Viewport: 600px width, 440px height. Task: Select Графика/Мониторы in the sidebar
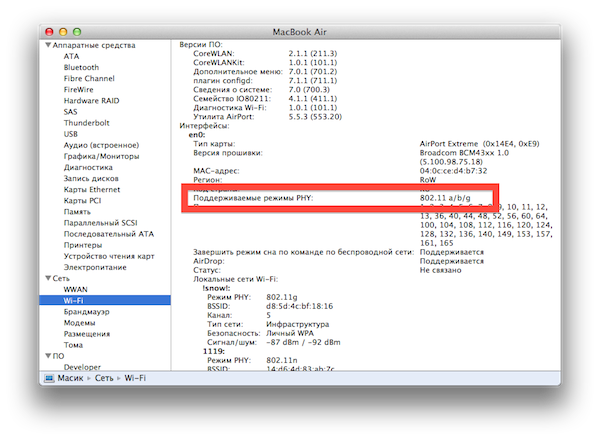tap(101, 156)
